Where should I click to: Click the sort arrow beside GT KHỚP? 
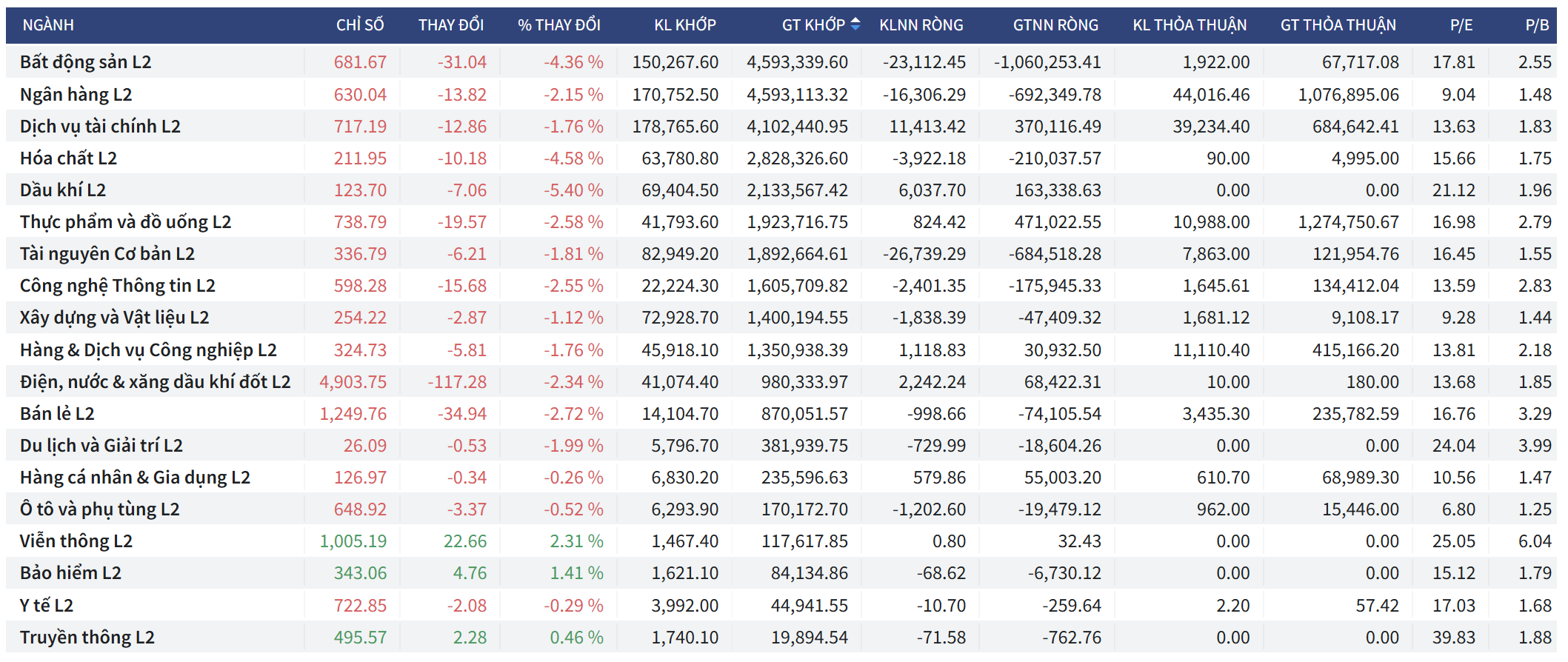[855, 24]
